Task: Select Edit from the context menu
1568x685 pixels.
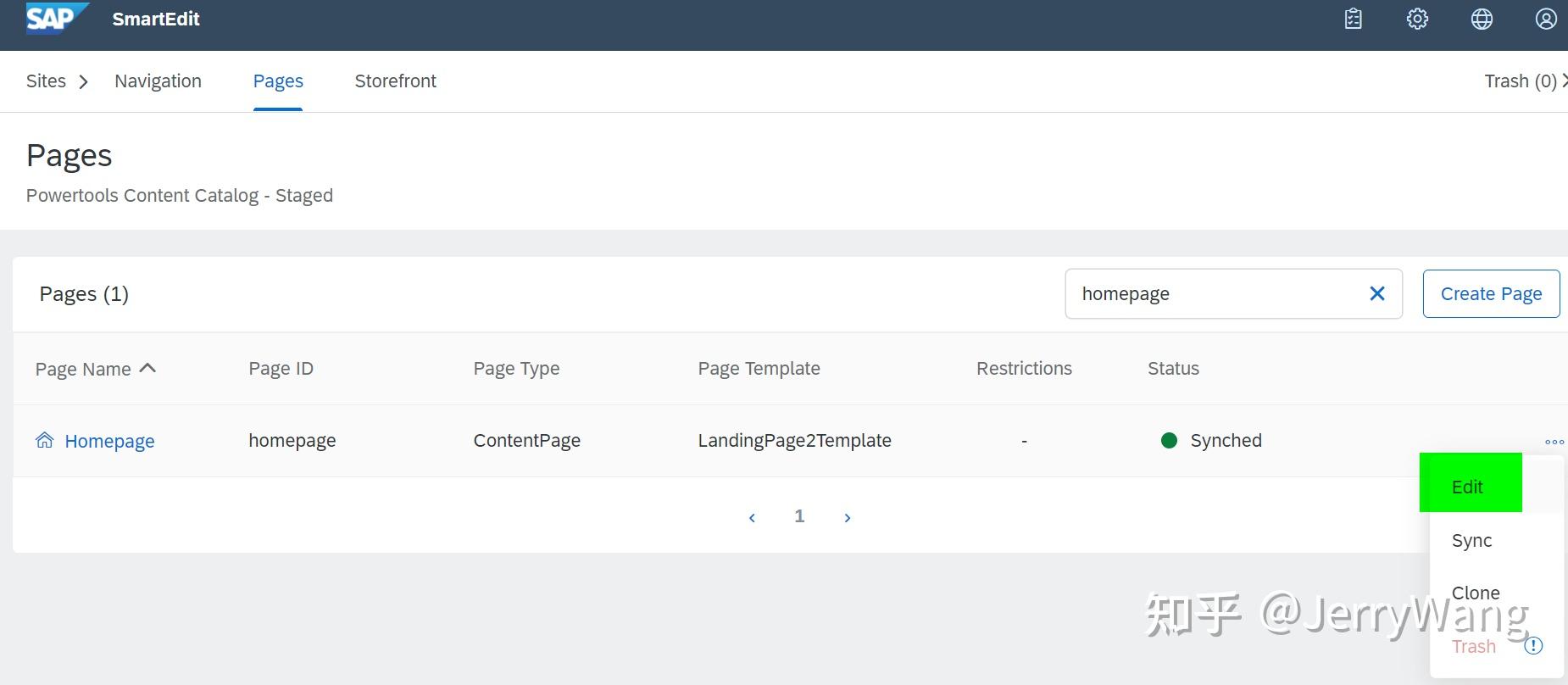Action: coord(1468,487)
